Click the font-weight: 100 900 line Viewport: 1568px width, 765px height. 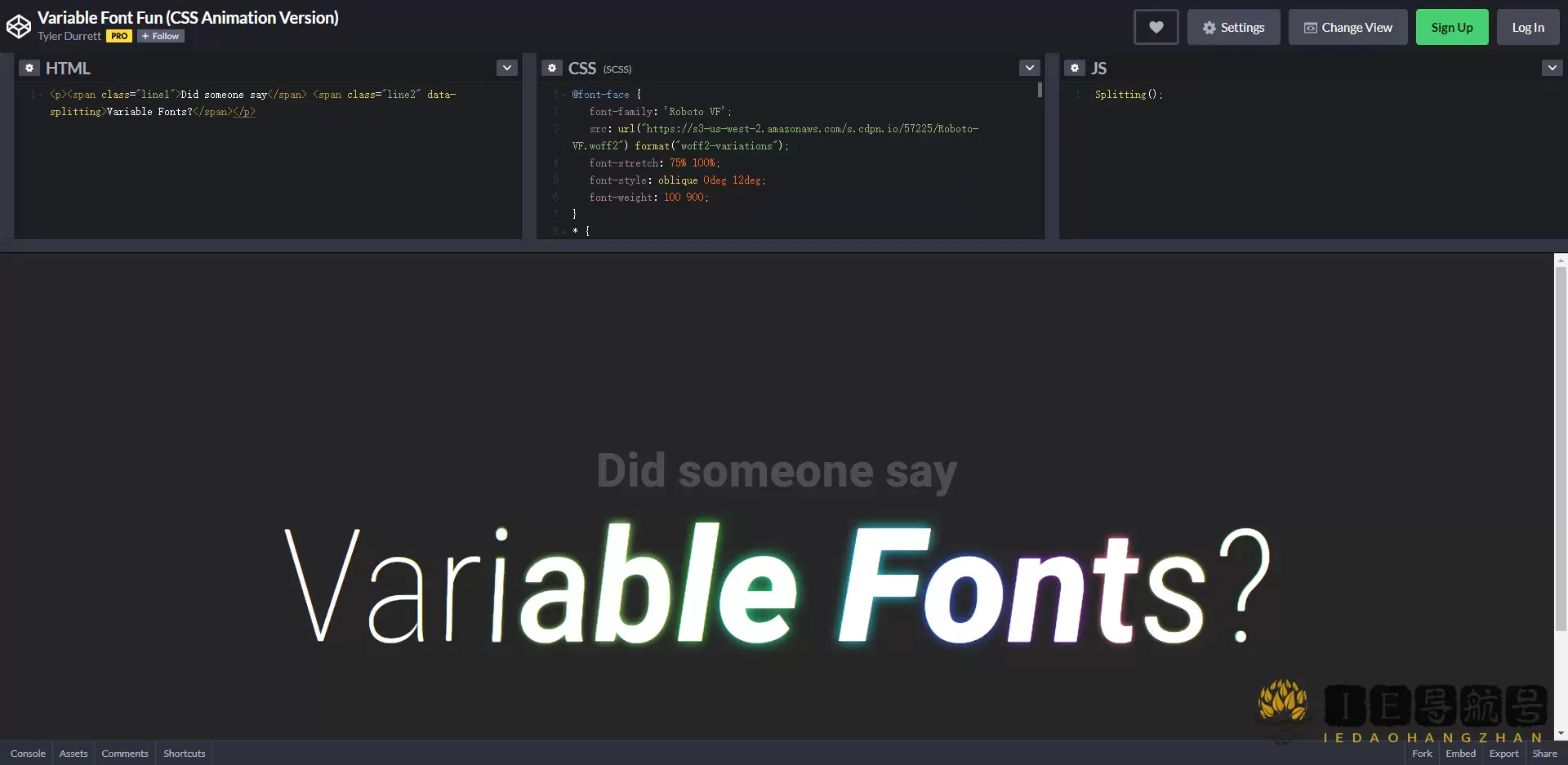click(648, 198)
